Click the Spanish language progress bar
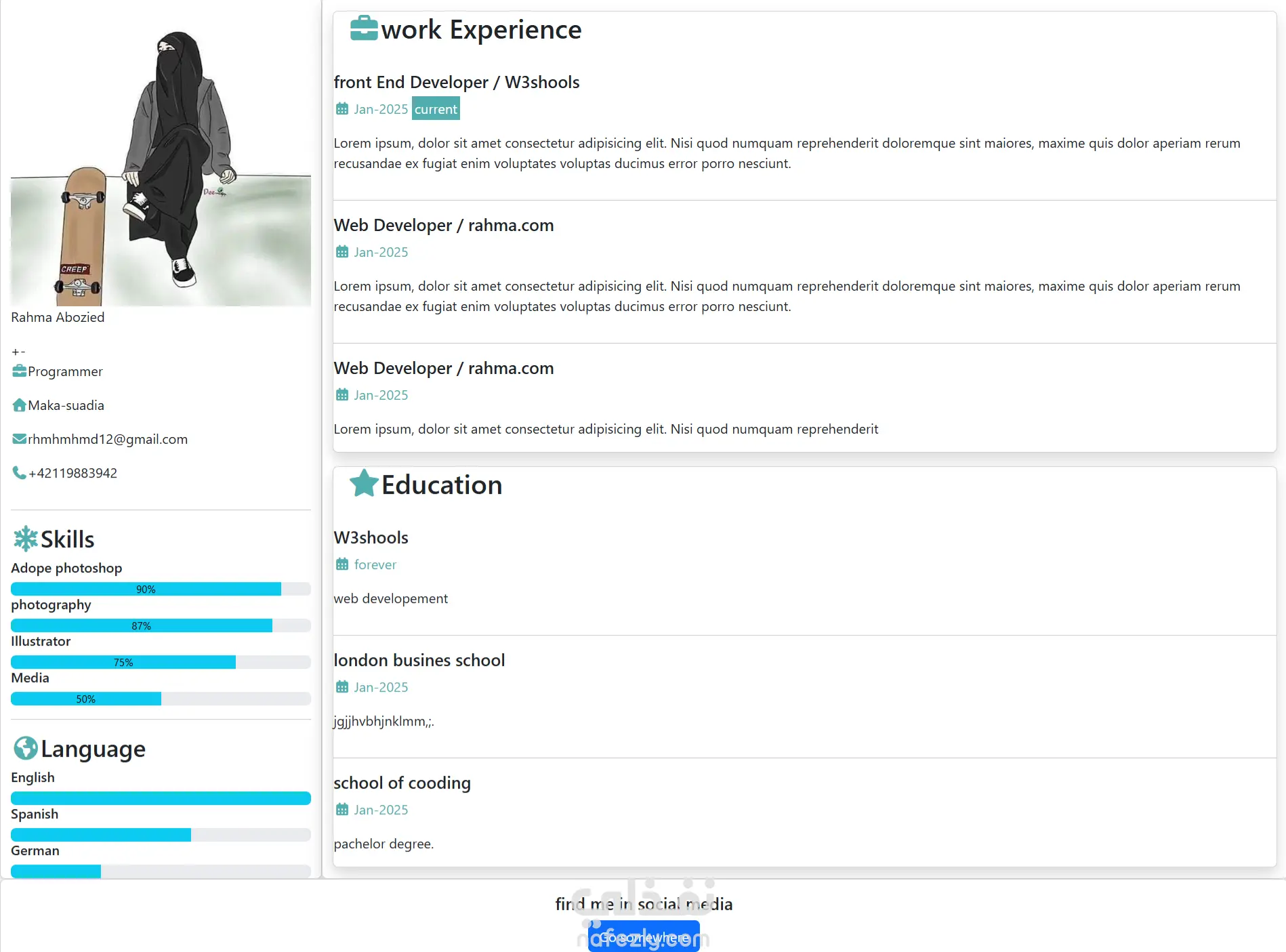 161,835
